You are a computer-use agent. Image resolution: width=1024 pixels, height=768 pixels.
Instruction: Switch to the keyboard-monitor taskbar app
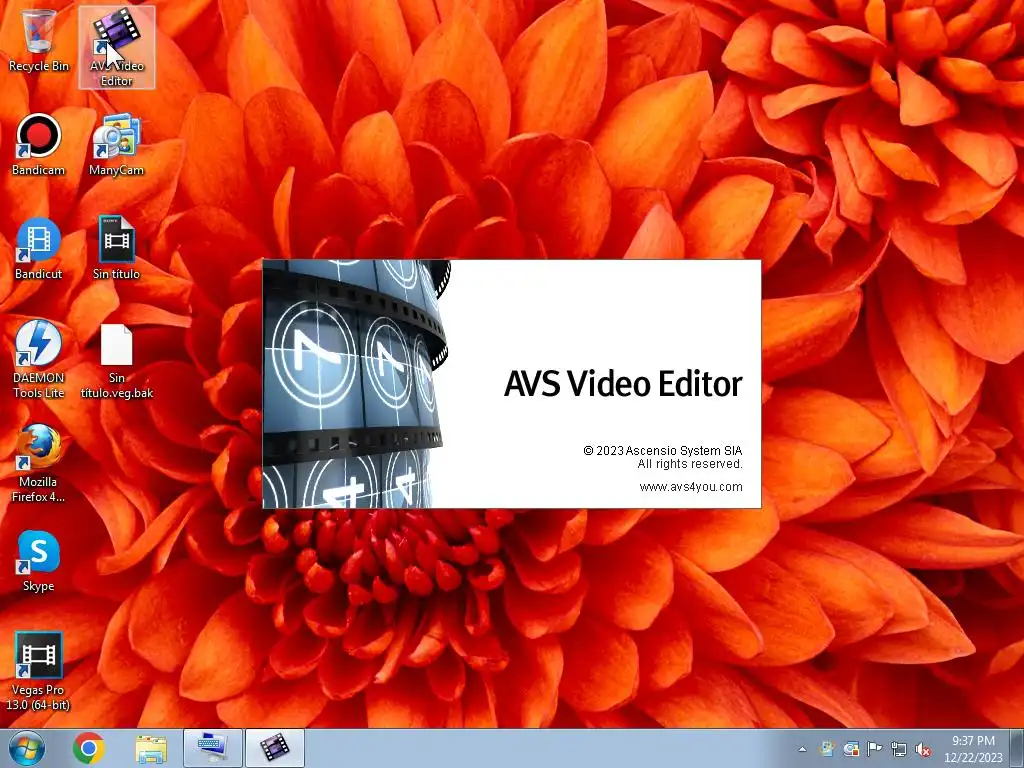coord(213,748)
